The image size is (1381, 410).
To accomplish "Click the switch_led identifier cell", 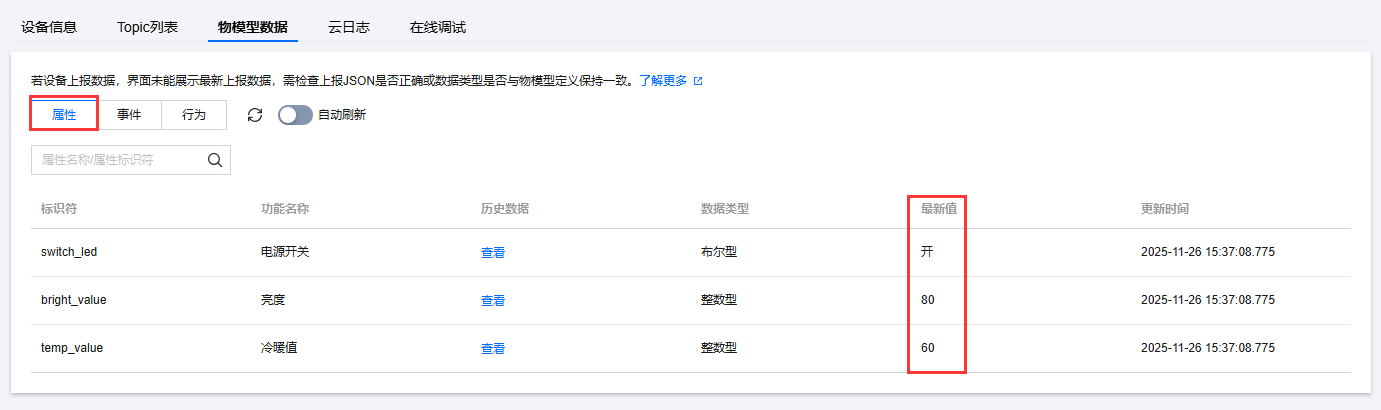I will coord(69,252).
